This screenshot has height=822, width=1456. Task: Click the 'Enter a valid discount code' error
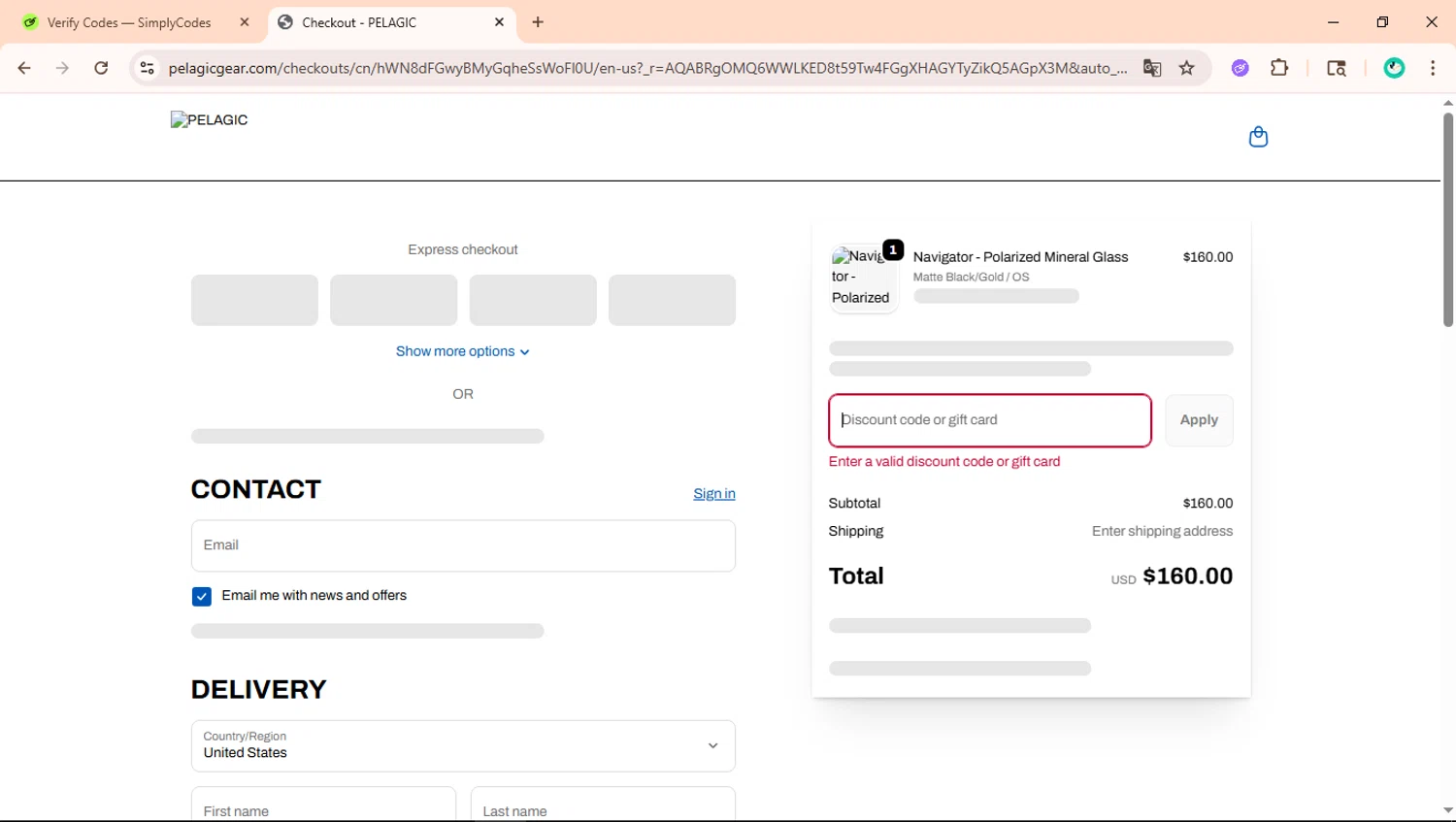click(944, 461)
